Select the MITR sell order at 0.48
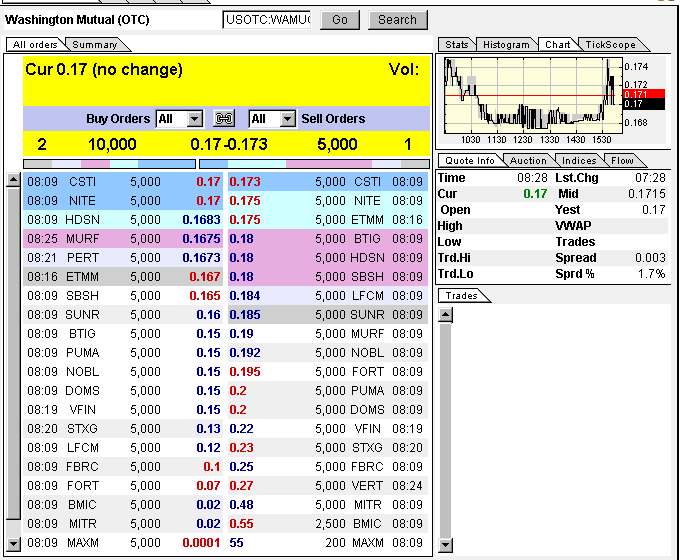 tap(328, 504)
